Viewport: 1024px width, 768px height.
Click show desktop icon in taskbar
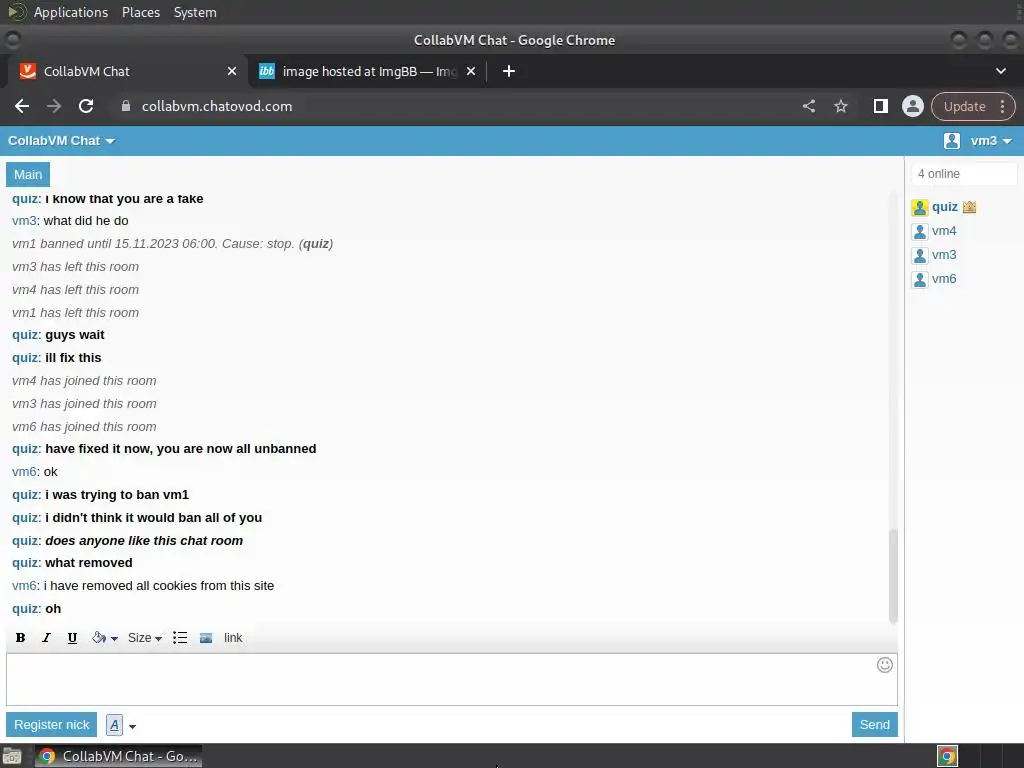coord(12,756)
